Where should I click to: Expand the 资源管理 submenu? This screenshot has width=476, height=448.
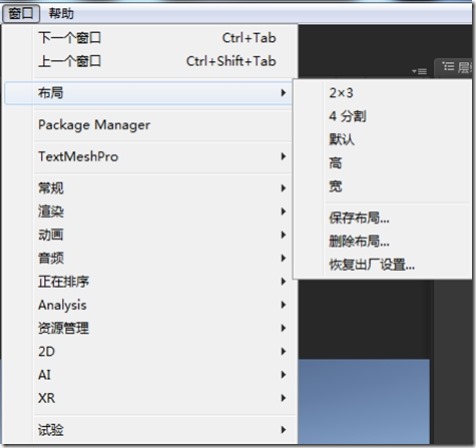149,328
